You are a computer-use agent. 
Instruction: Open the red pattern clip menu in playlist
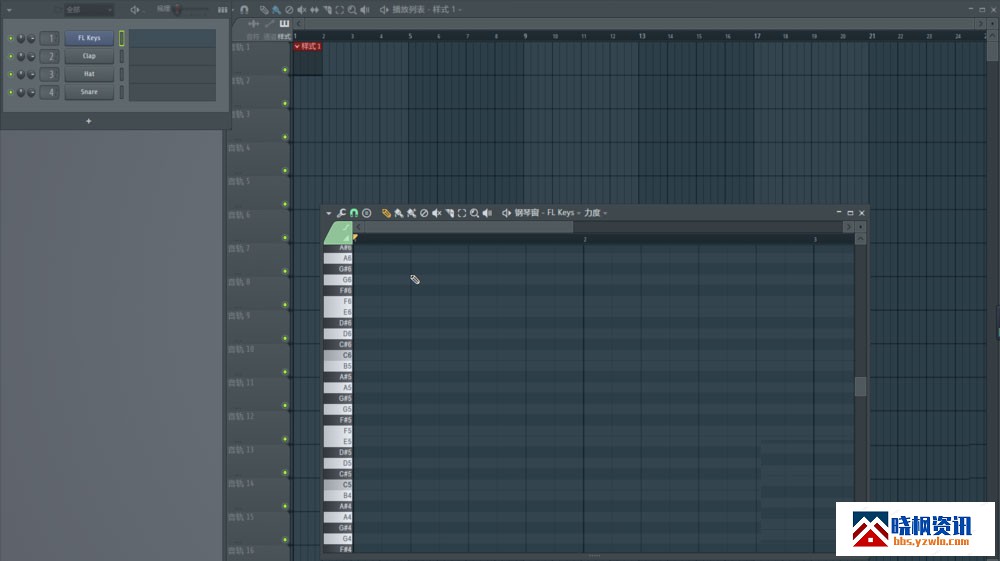[297, 47]
